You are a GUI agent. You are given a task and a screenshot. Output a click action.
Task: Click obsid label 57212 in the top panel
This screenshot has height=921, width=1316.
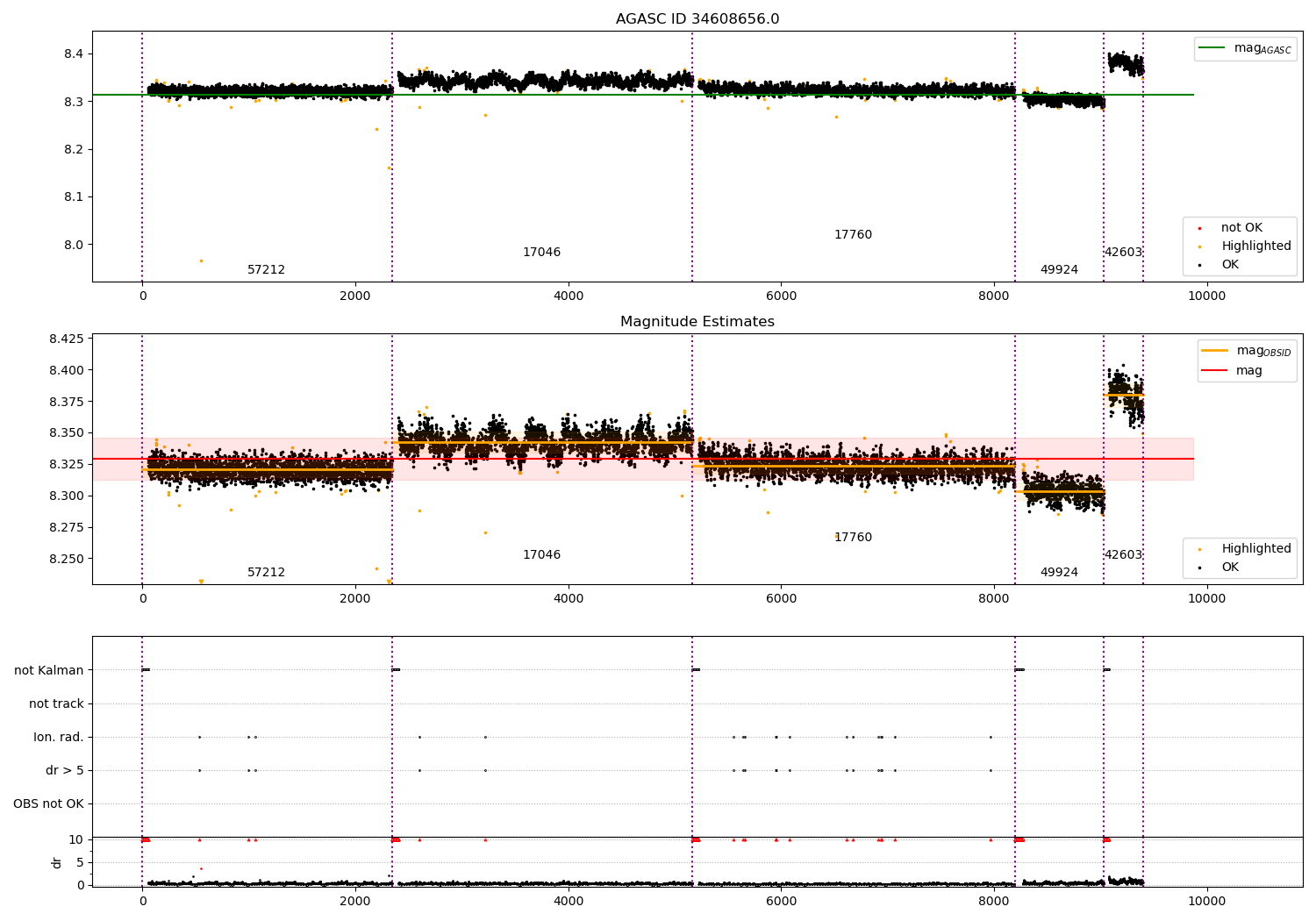coord(266,270)
